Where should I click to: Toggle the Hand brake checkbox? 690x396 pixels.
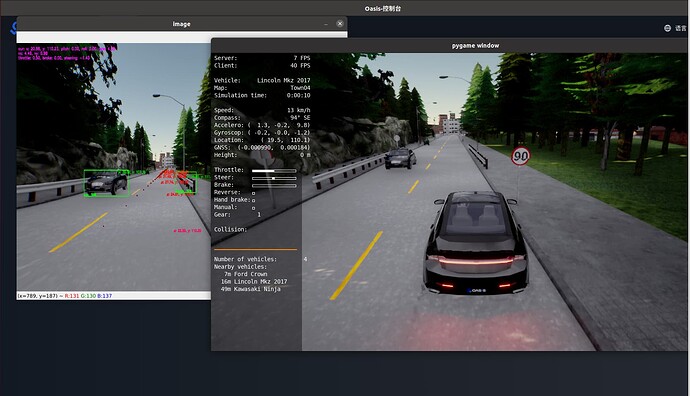(x=253, y=200)
